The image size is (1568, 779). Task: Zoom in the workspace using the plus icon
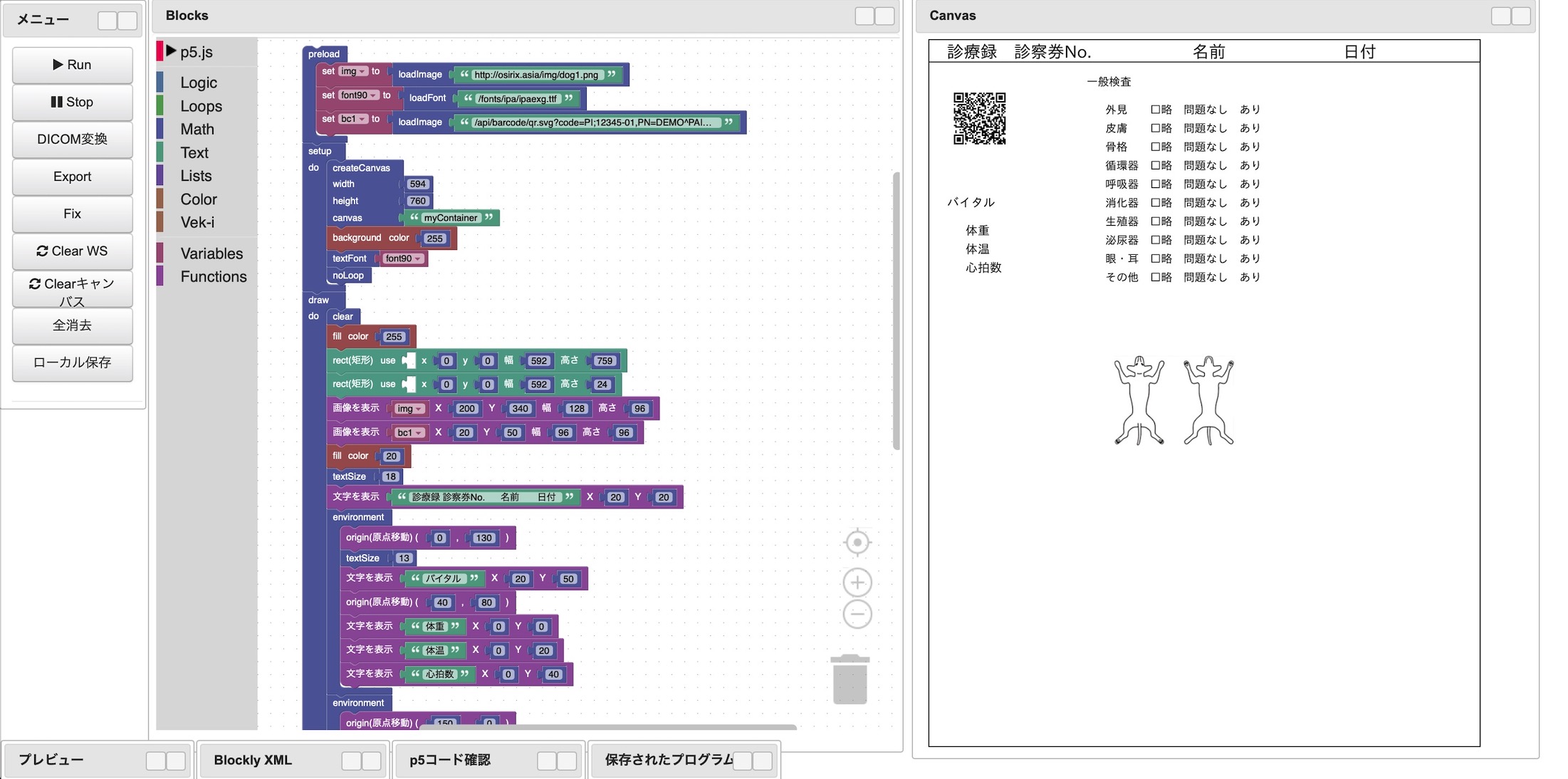857,582
